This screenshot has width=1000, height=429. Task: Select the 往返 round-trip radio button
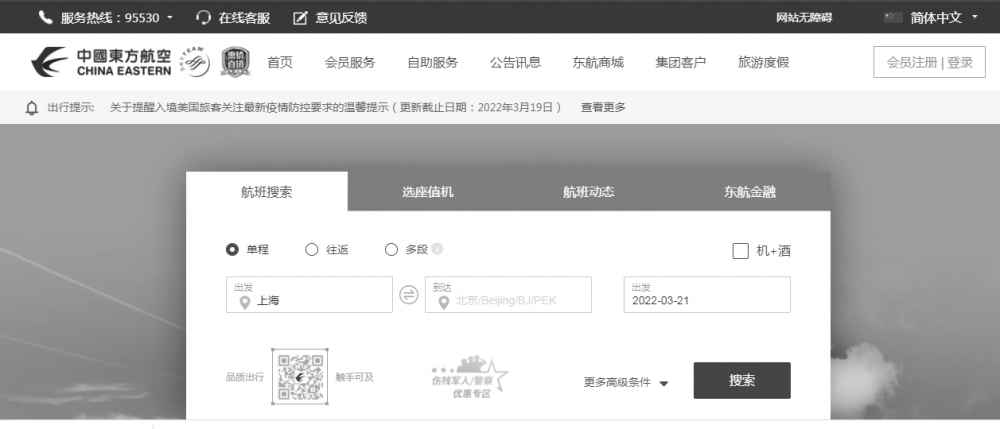311,250
